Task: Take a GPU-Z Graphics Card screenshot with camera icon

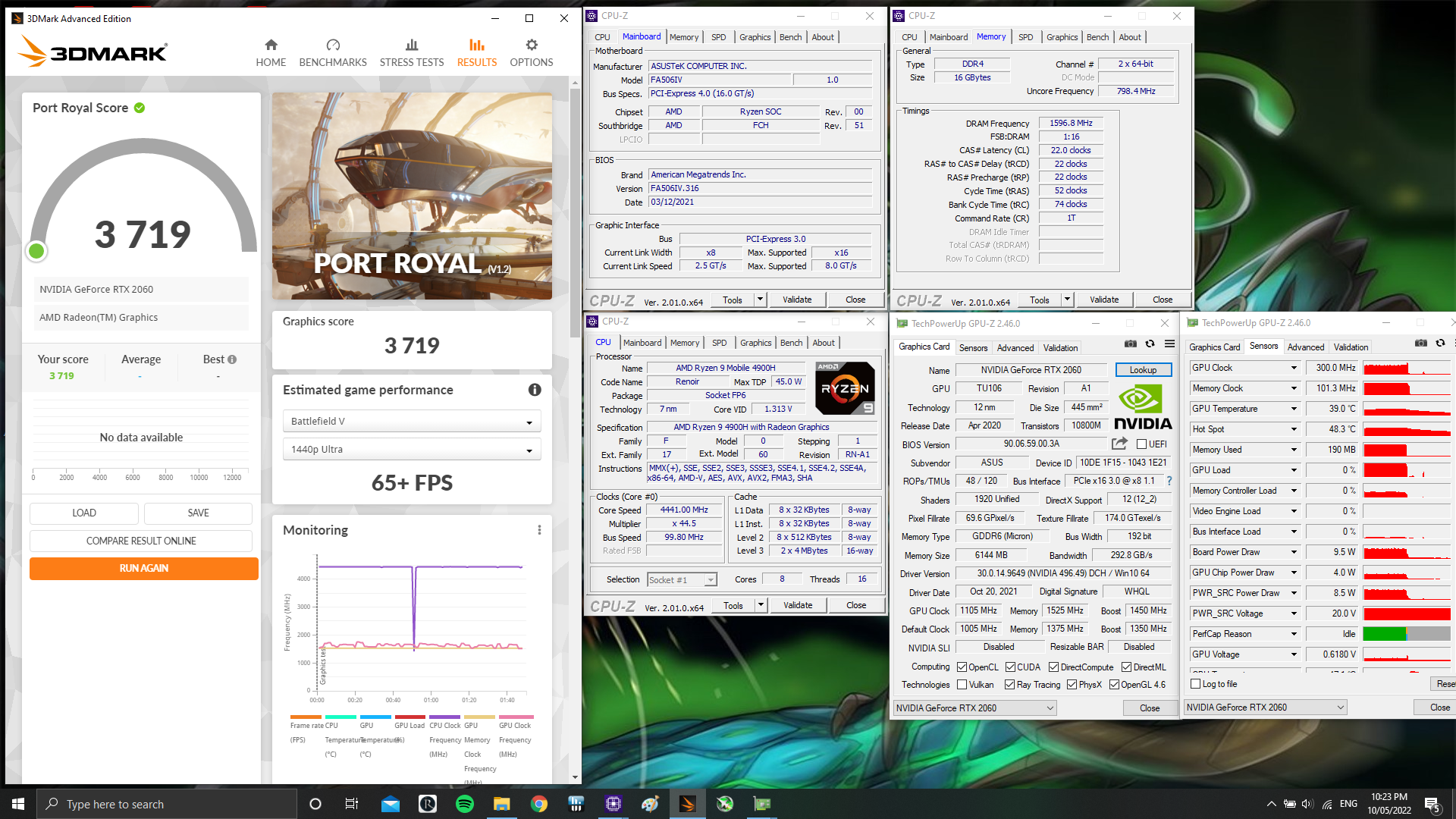Action: 1131,344
